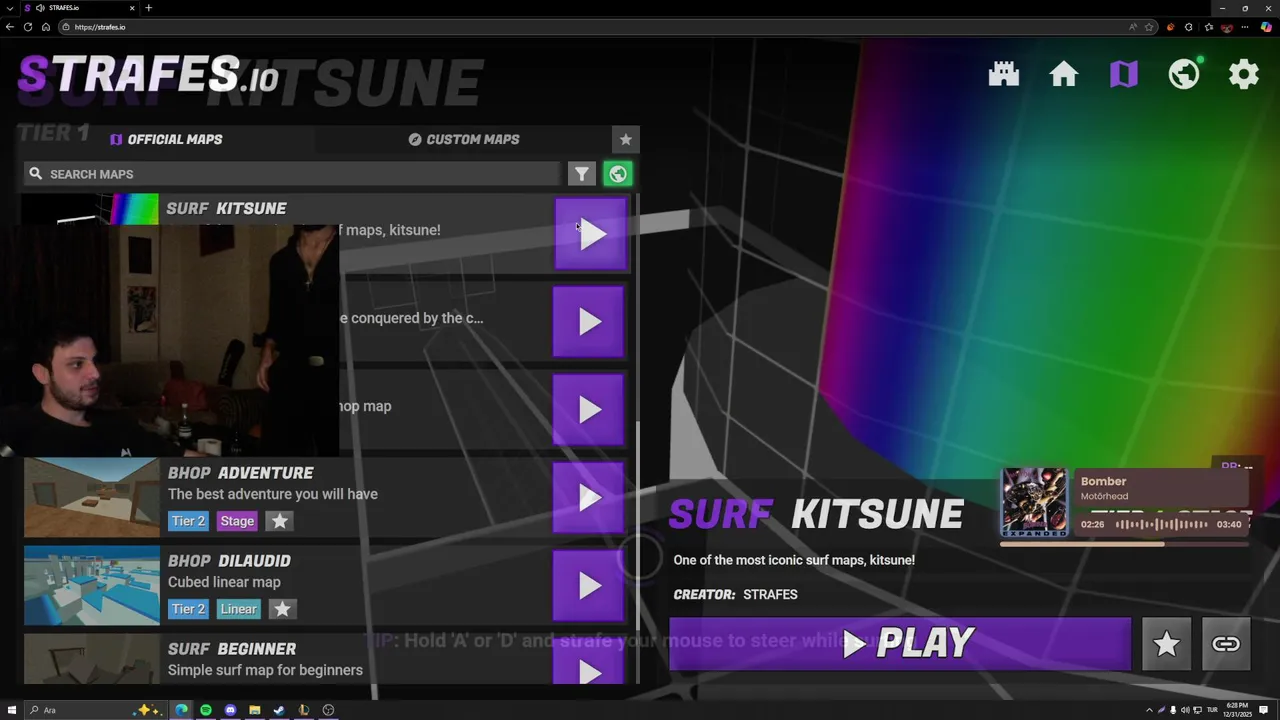Select the Surf Kitsune thumbnail
Image resolution: width=1280 pixels, height=720 pixels.
(91, 209)
